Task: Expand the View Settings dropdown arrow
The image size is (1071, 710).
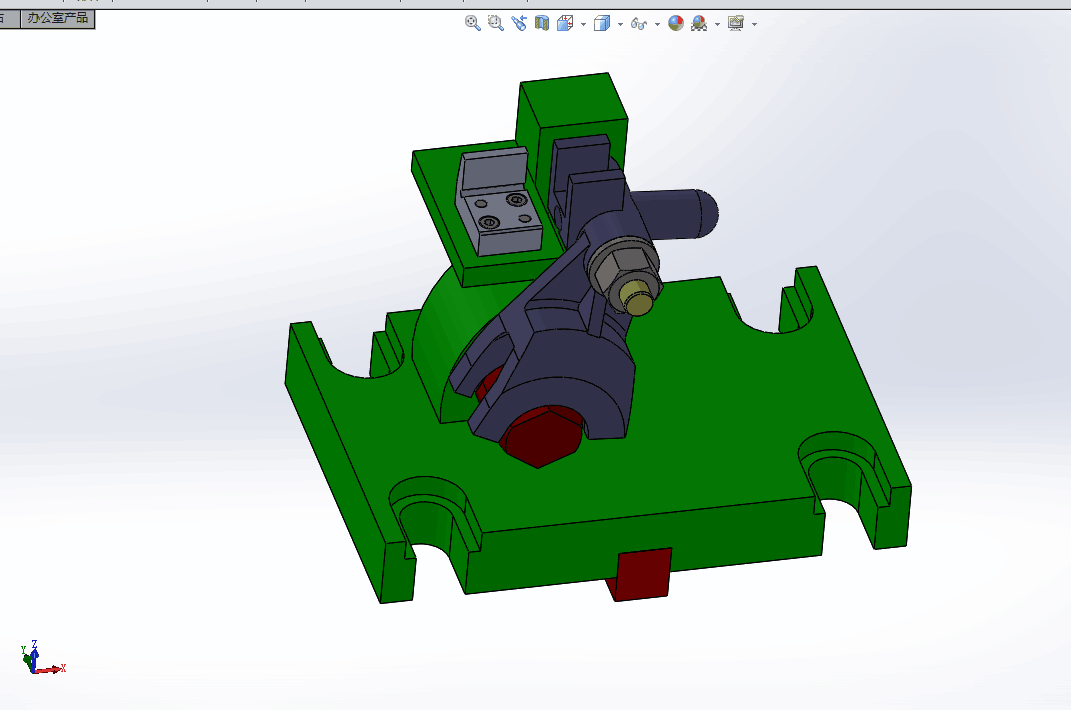Action: 754,24
